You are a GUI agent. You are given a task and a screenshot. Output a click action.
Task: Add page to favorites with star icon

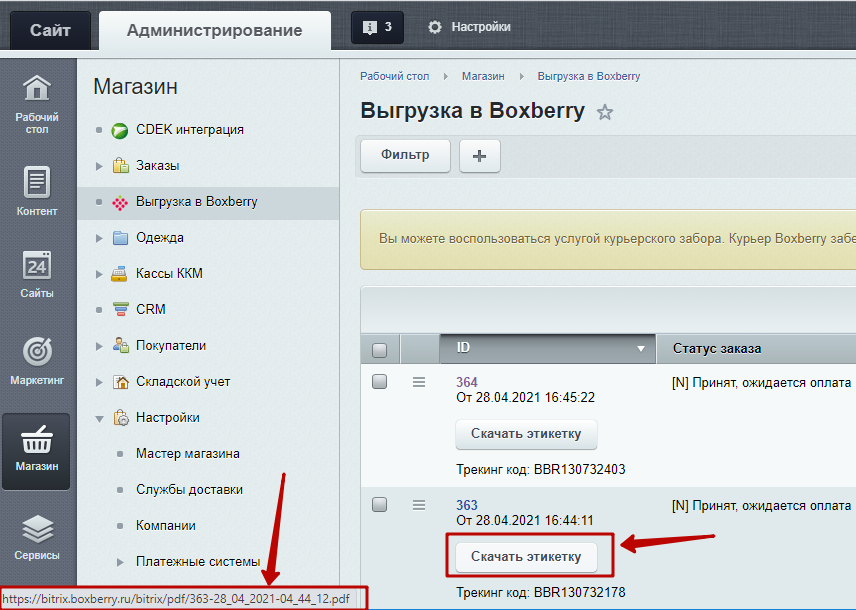pos(604,113)
